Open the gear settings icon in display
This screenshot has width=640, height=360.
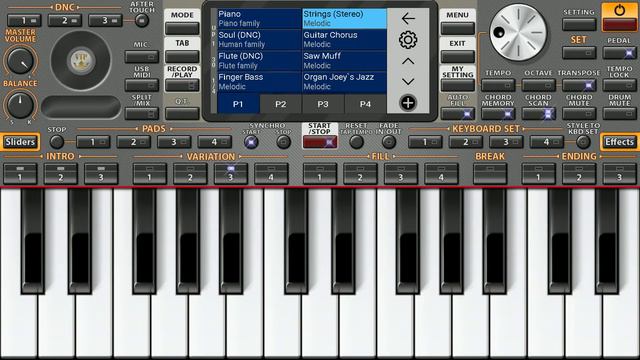[408, 40]
